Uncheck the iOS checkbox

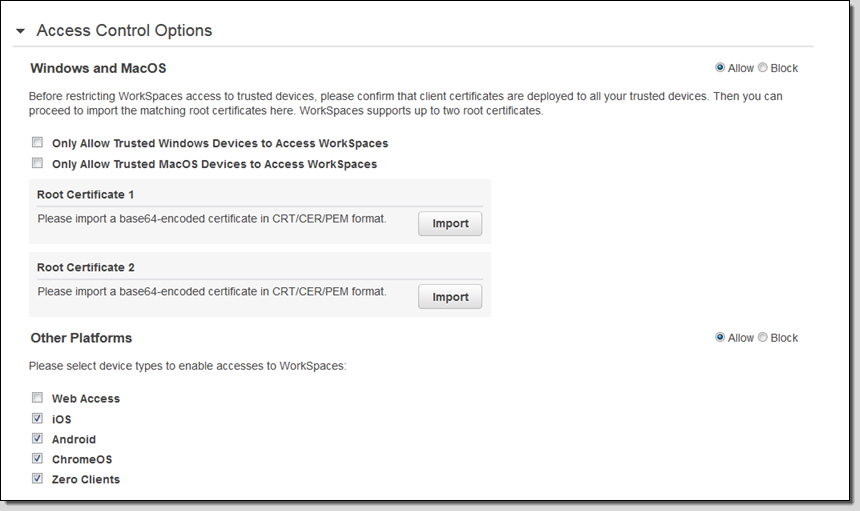pos(38,419)
